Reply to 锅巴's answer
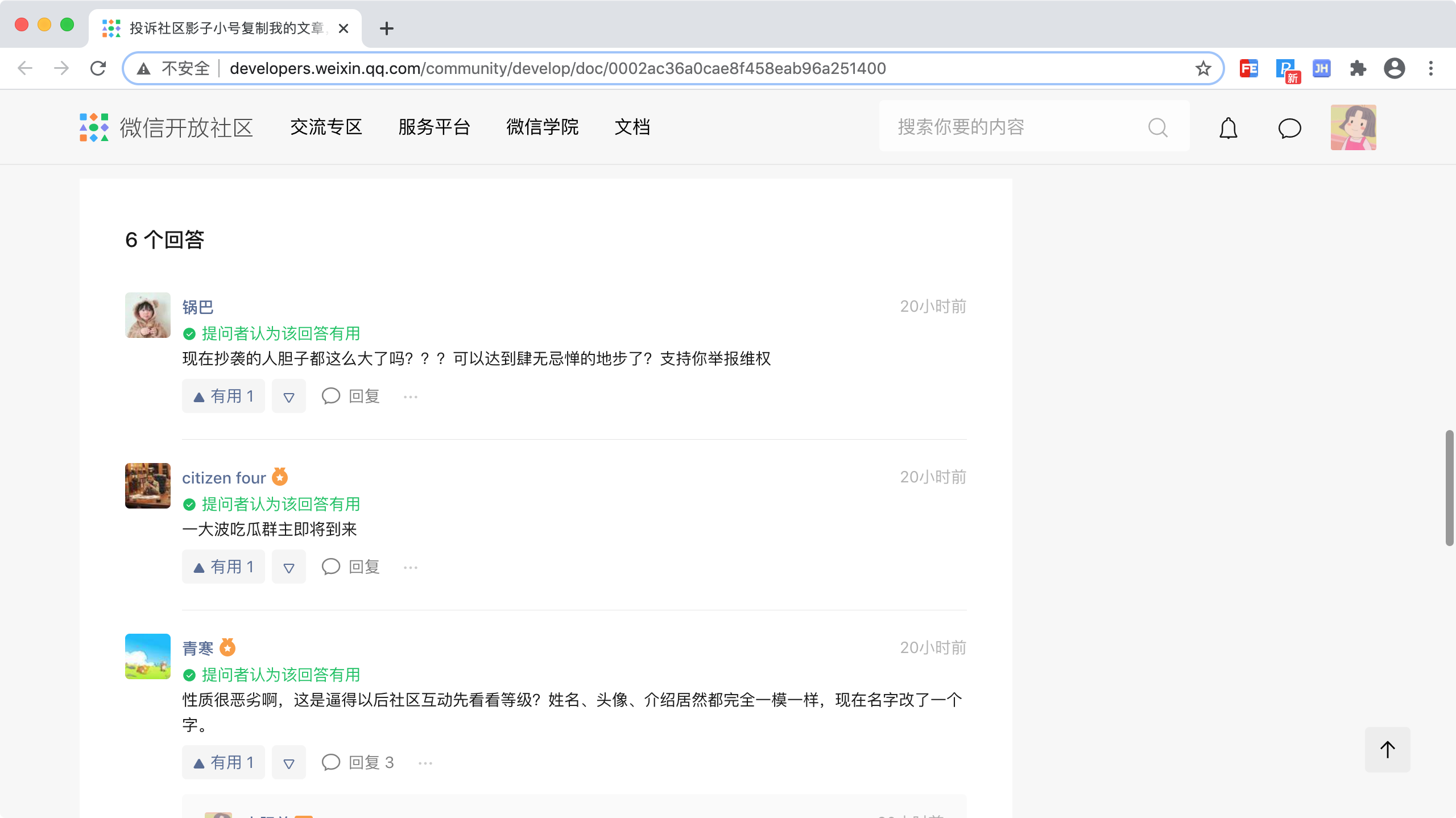The height and width of the screenshot is (818, 1456). pyautogui.click(x=351, y=396)
